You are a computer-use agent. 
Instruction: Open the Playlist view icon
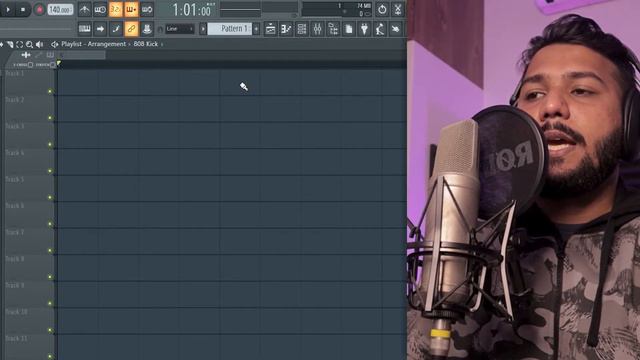click(x=270, y=29)
